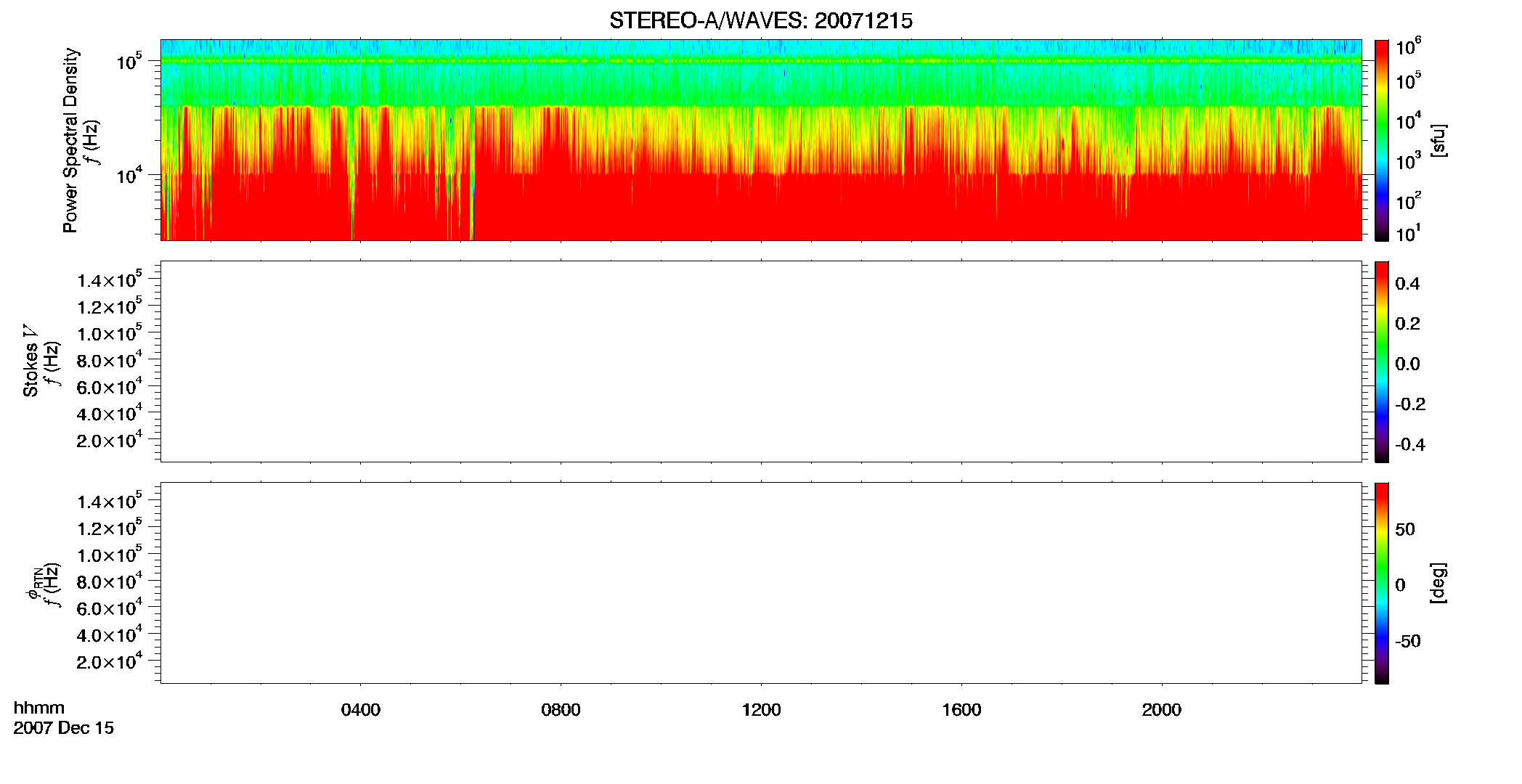Click the power spectral density color bar
This screenshot has width=1522, height=784.
pyautogui.click(x=1382, y=140)
